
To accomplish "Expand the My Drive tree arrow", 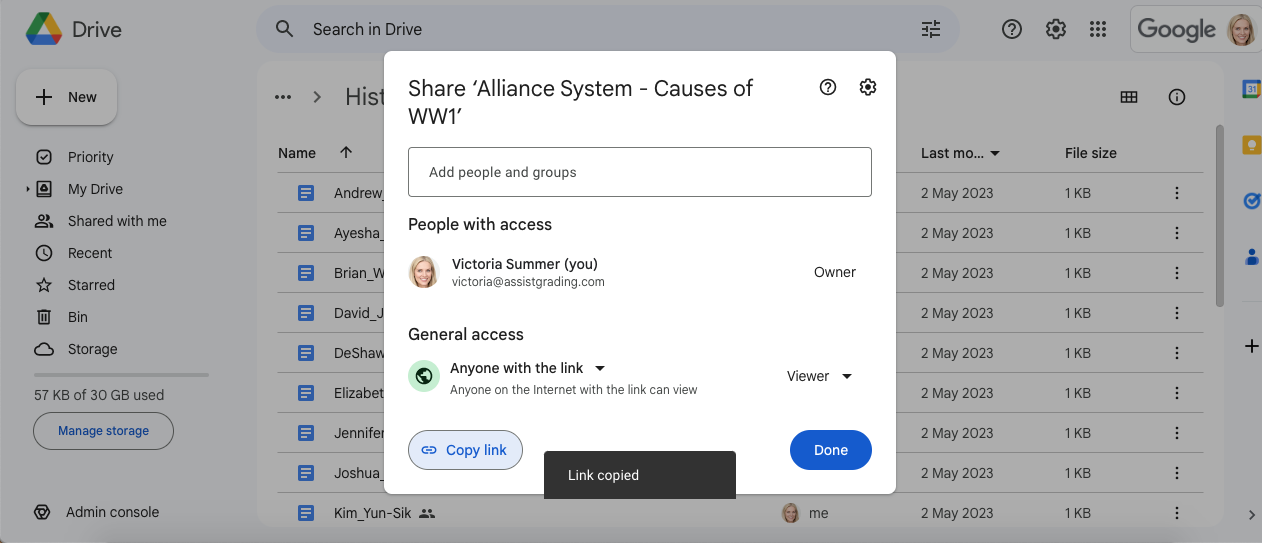I will [x=28, y=189].
